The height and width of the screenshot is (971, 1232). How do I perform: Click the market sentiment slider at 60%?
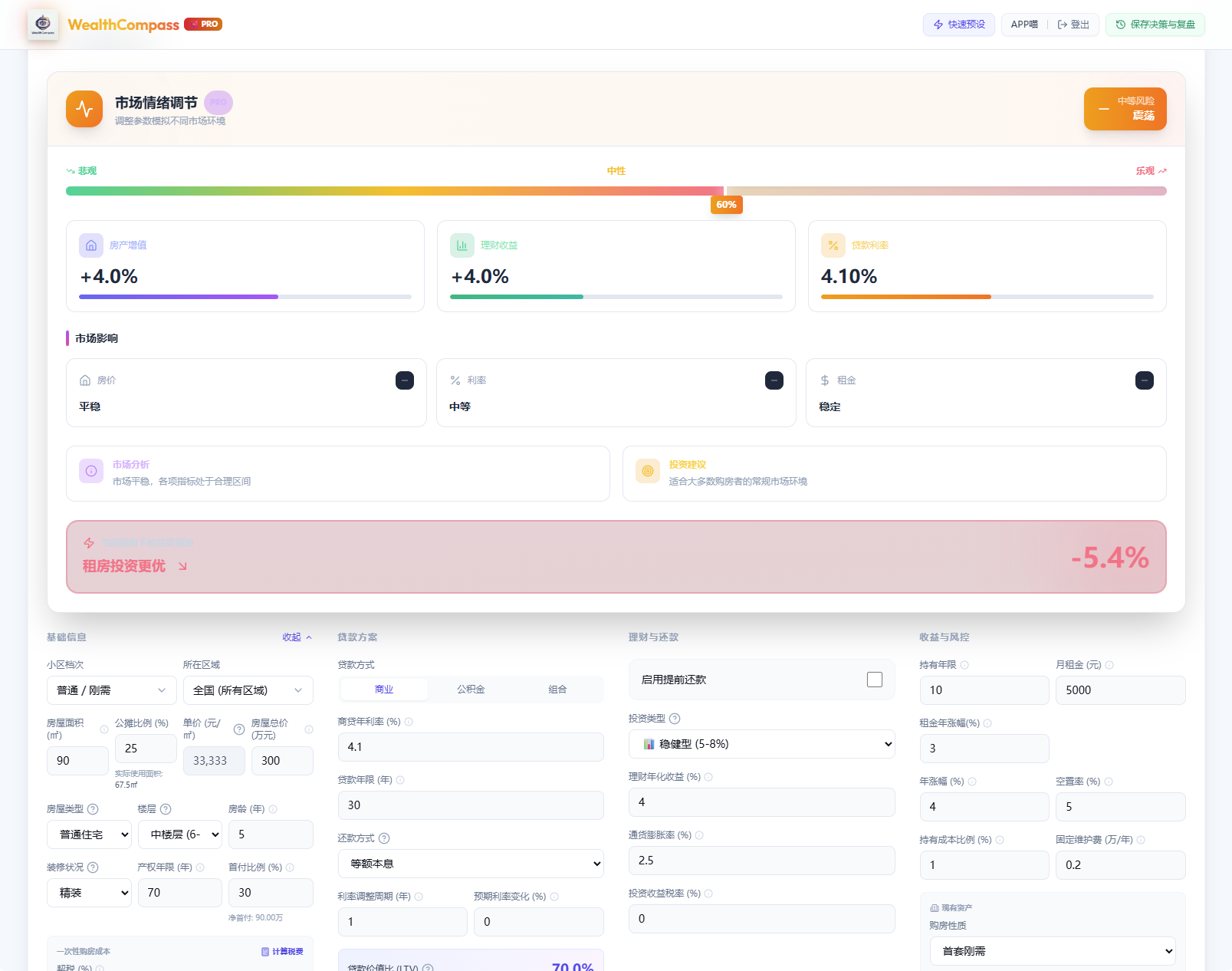725,191
